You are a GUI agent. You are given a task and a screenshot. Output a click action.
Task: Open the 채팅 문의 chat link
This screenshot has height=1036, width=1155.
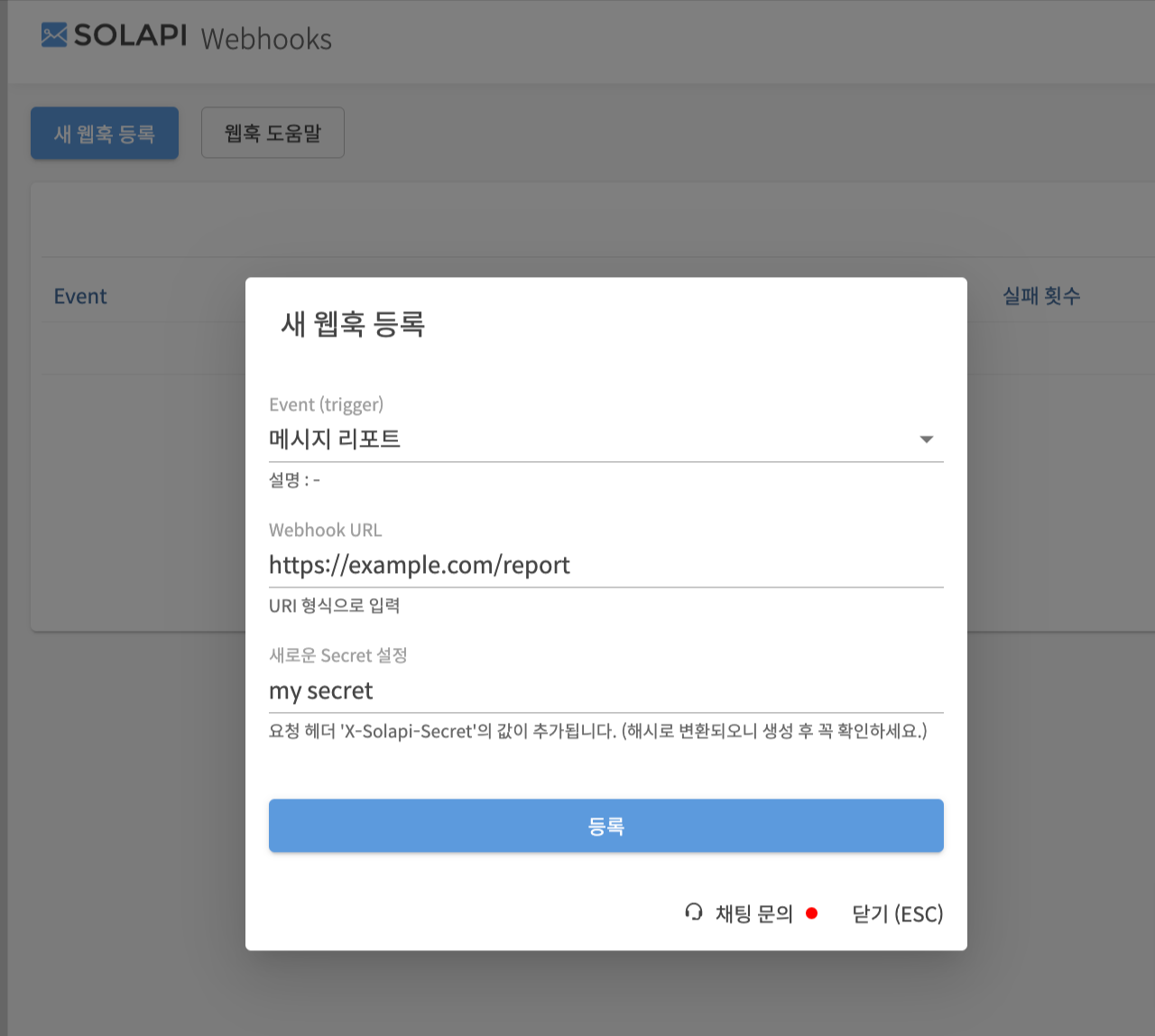click(x=753, y=914)
